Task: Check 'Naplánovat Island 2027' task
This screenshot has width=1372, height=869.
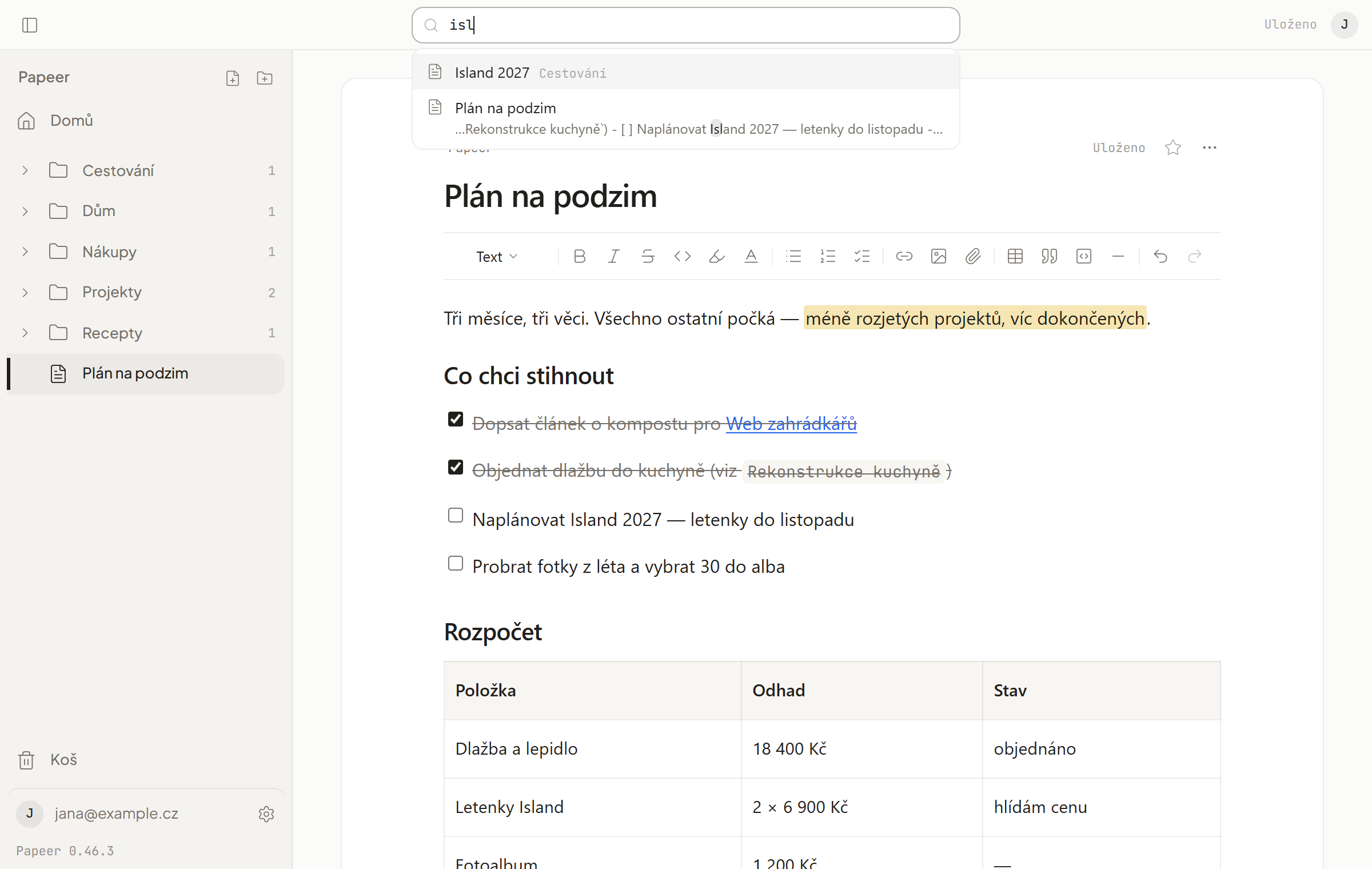Action: [456, 516]
